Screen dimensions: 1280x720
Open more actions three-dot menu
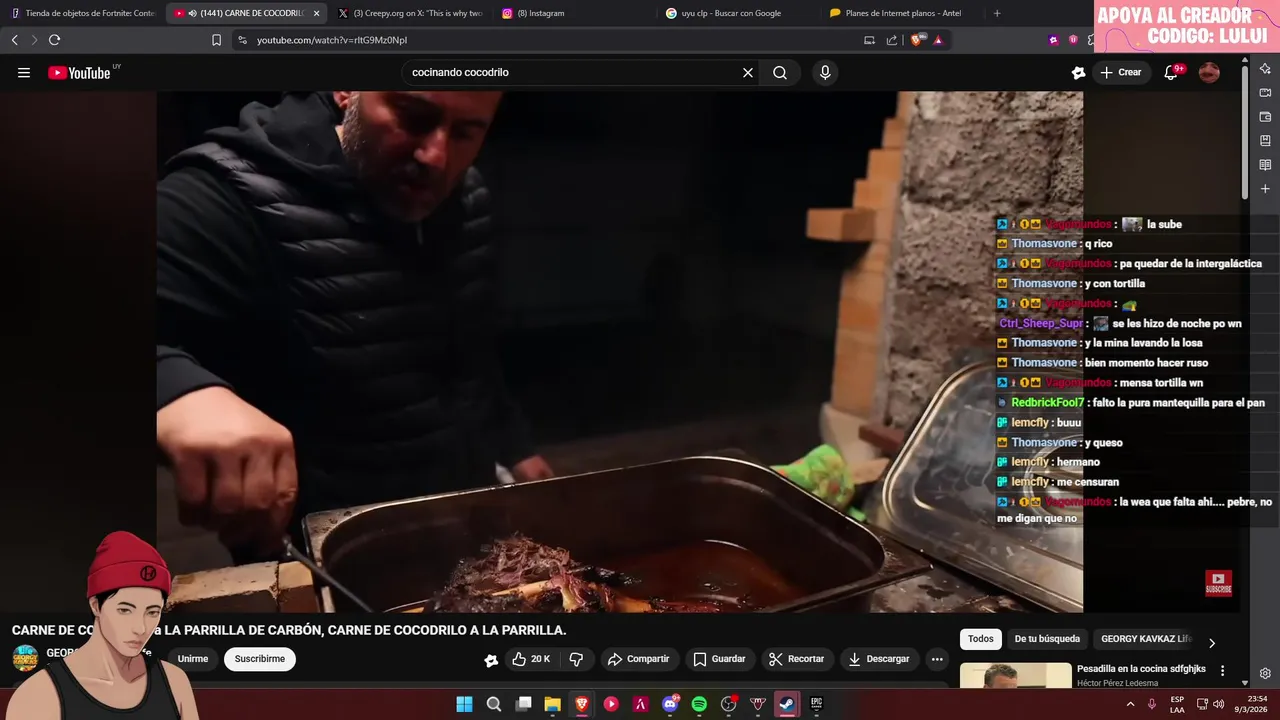point(937,659)
